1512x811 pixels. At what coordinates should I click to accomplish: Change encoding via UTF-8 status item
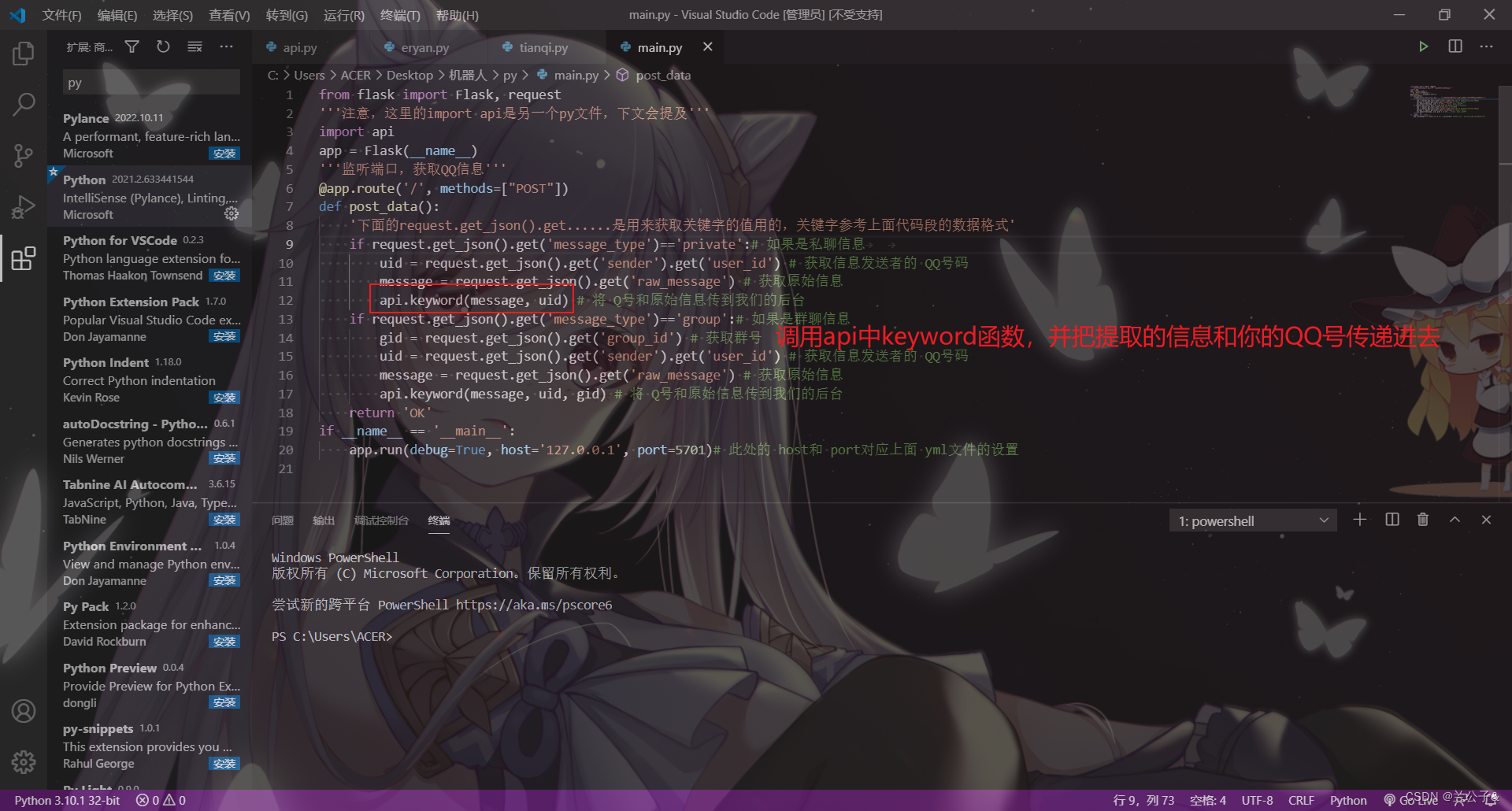[1257, 800]
